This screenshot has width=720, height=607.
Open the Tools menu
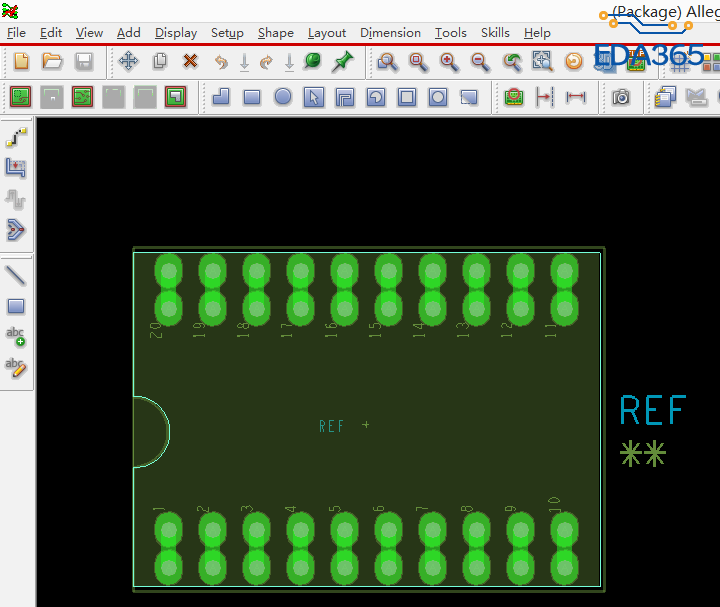pyautogui.click(x=451, y=33)
